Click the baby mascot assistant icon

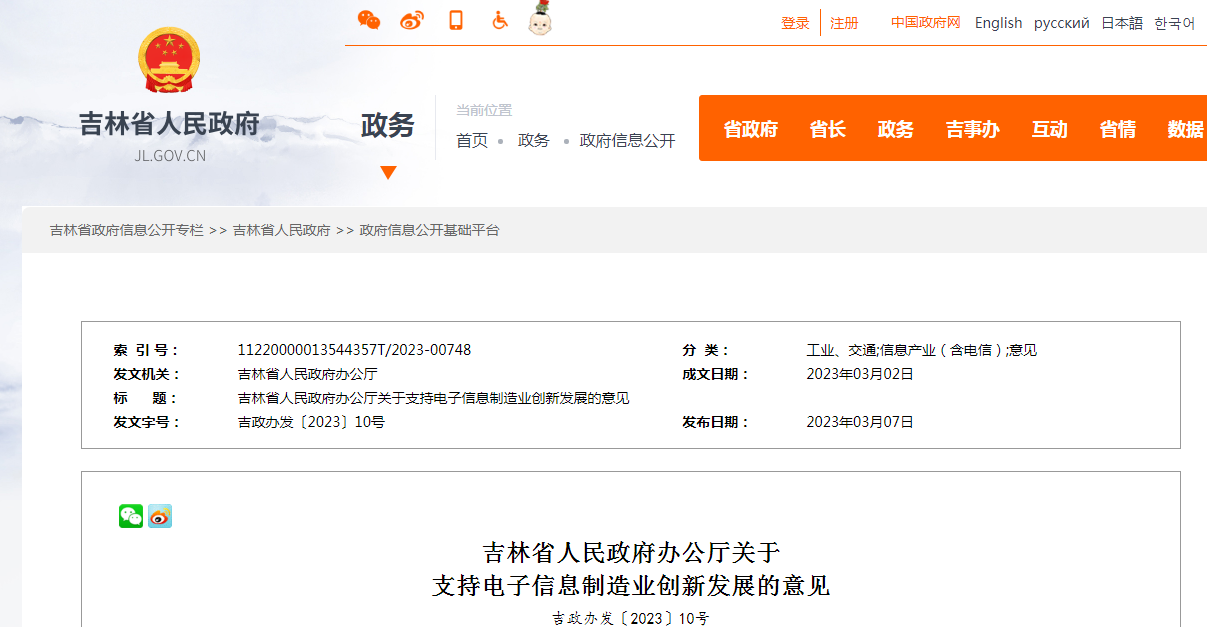[541, 19]
